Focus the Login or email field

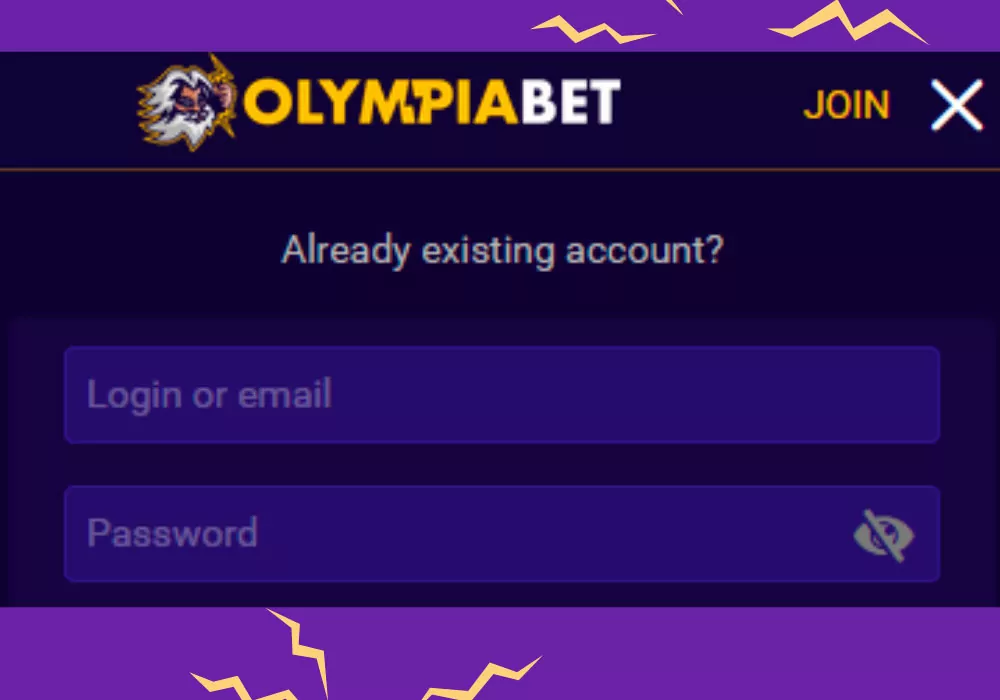tap(501, 395)
